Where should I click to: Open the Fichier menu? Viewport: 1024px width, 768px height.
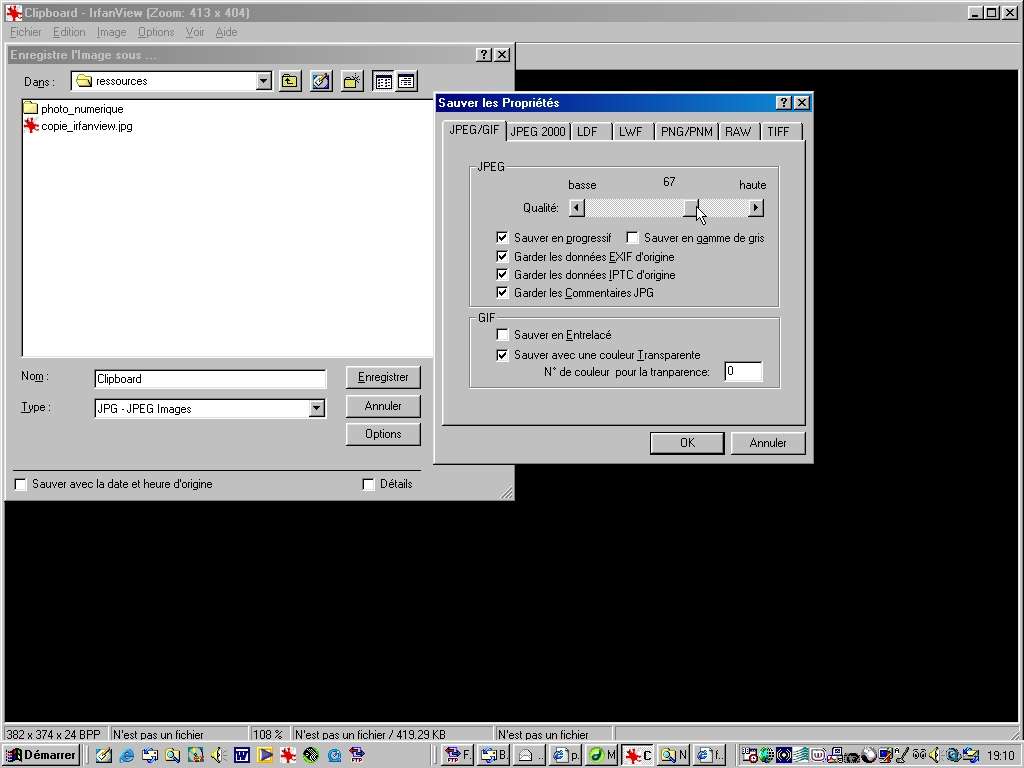tap(25, 32)
